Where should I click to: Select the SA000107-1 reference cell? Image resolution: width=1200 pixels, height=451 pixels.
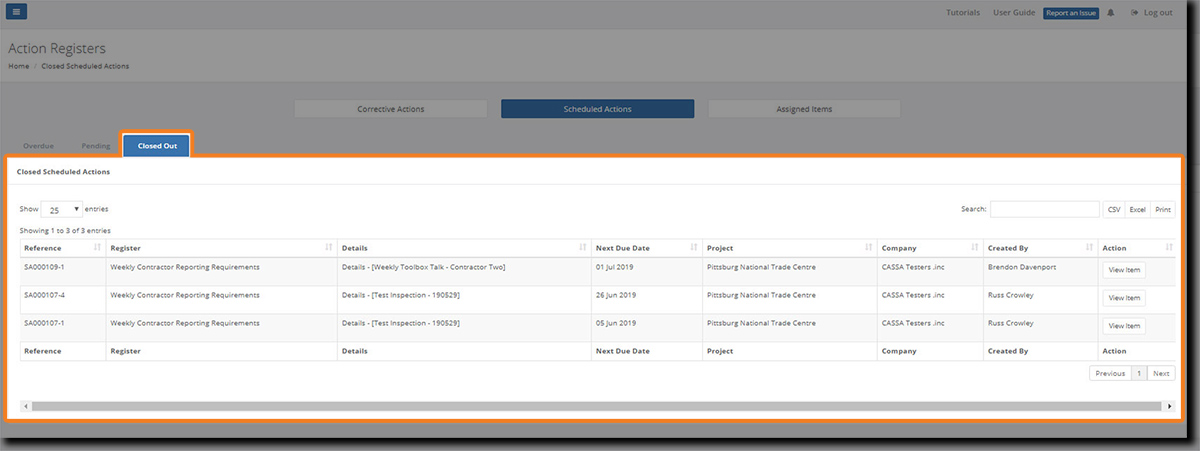(62, 327)
